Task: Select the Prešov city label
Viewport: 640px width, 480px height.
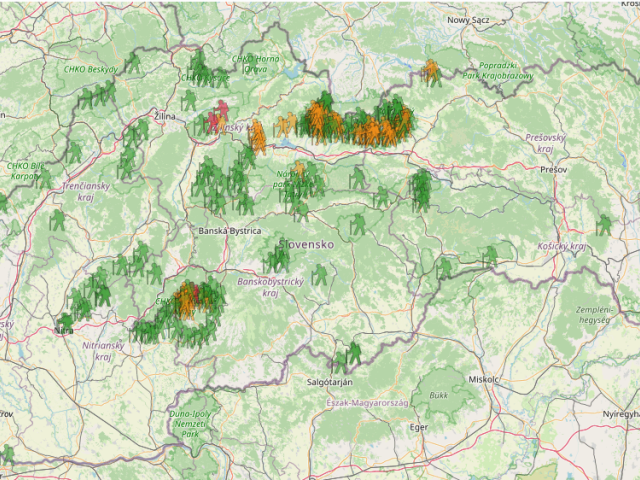Action: click(x=553, y=169)
